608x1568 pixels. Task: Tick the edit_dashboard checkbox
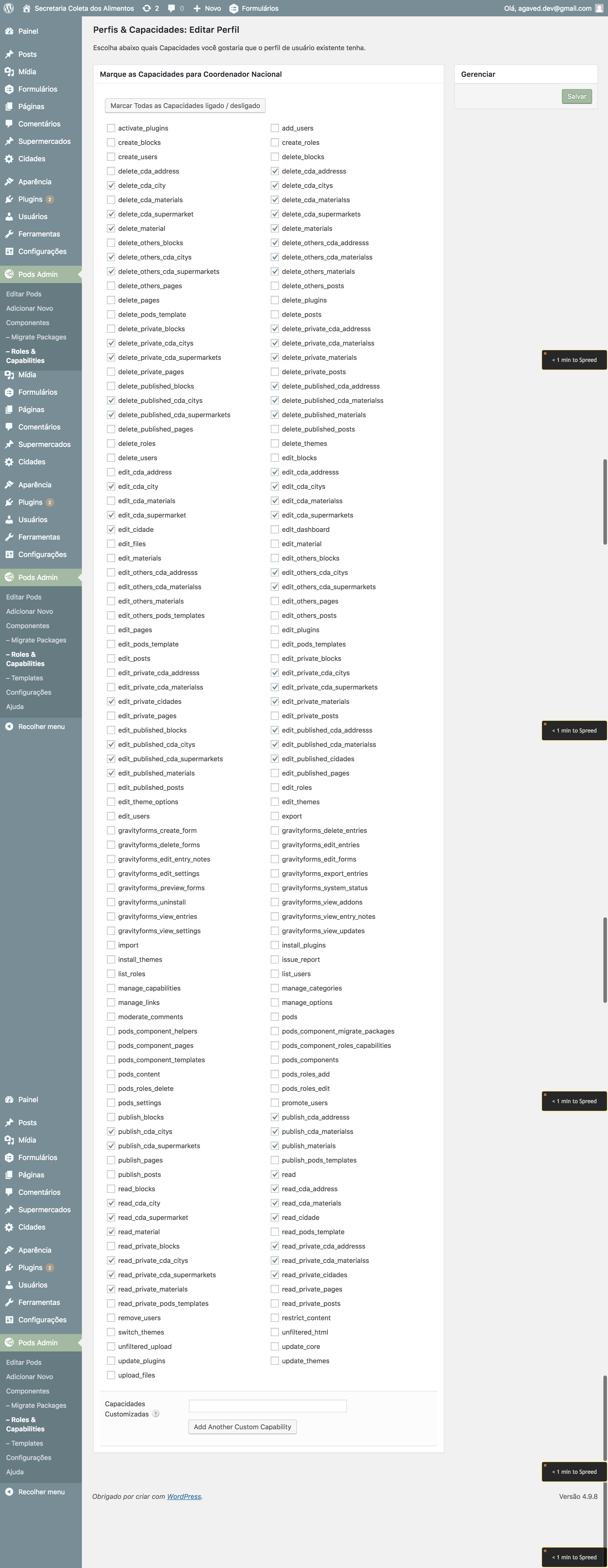pyautogui.click(x=275, y=530)
